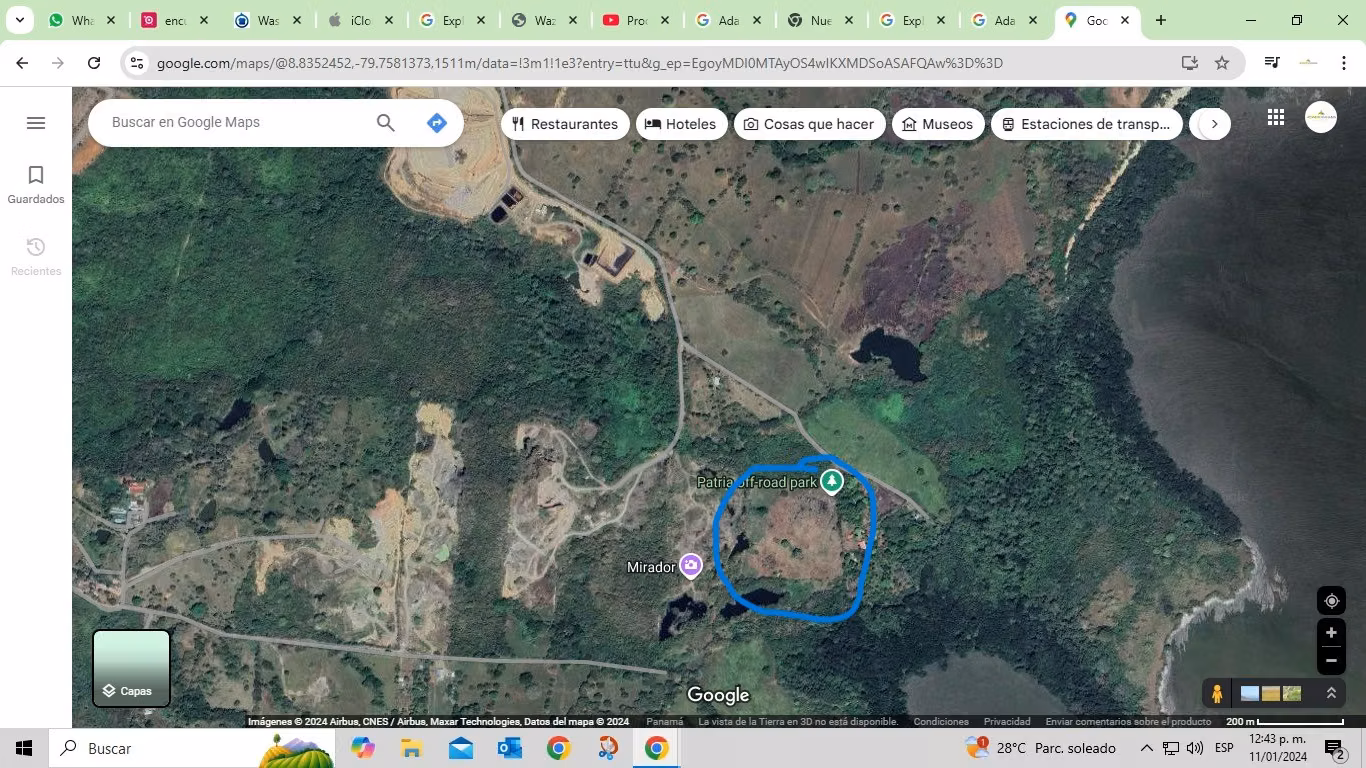
Task: Show your location on the map
Action: point(1331,601)
